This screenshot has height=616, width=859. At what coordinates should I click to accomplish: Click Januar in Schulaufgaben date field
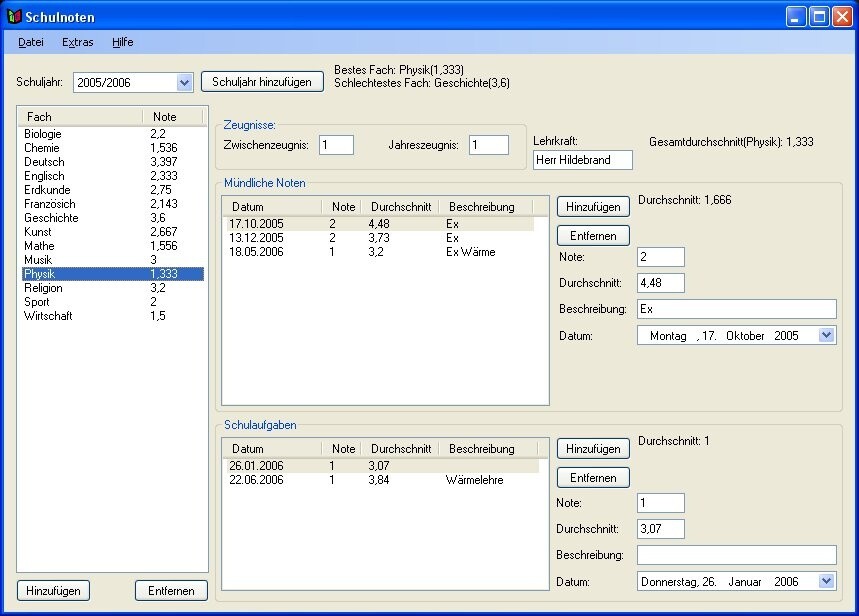point(745,582)
